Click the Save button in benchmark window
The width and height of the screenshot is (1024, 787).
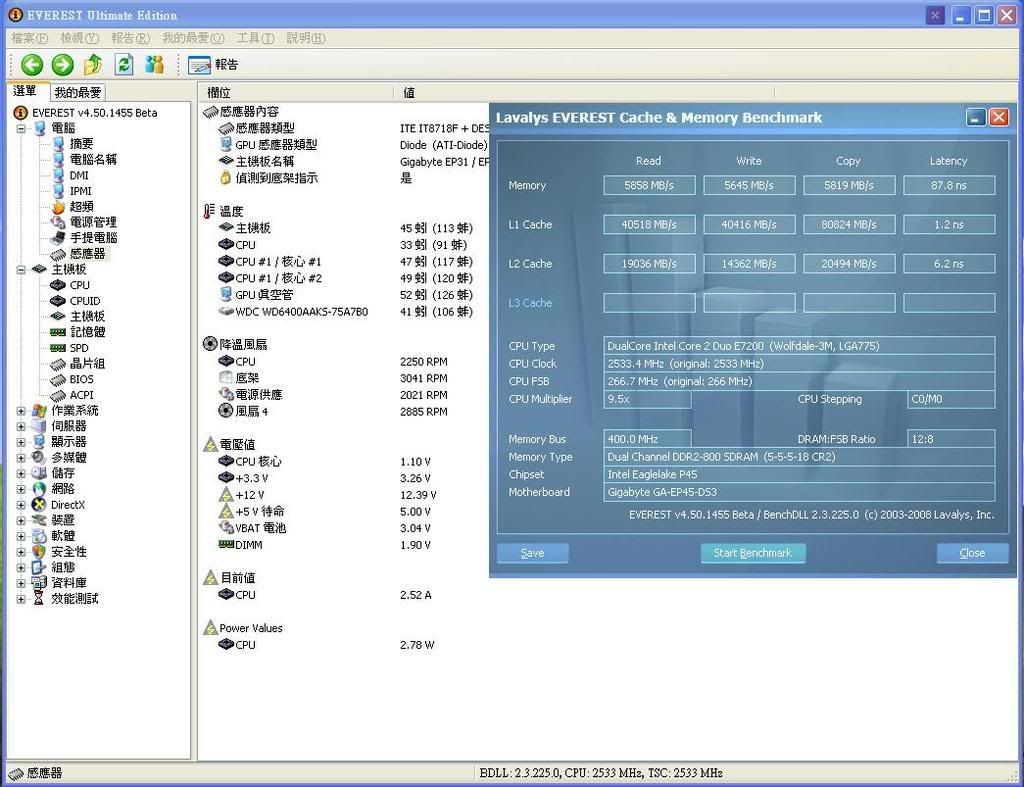coord(532,553)
